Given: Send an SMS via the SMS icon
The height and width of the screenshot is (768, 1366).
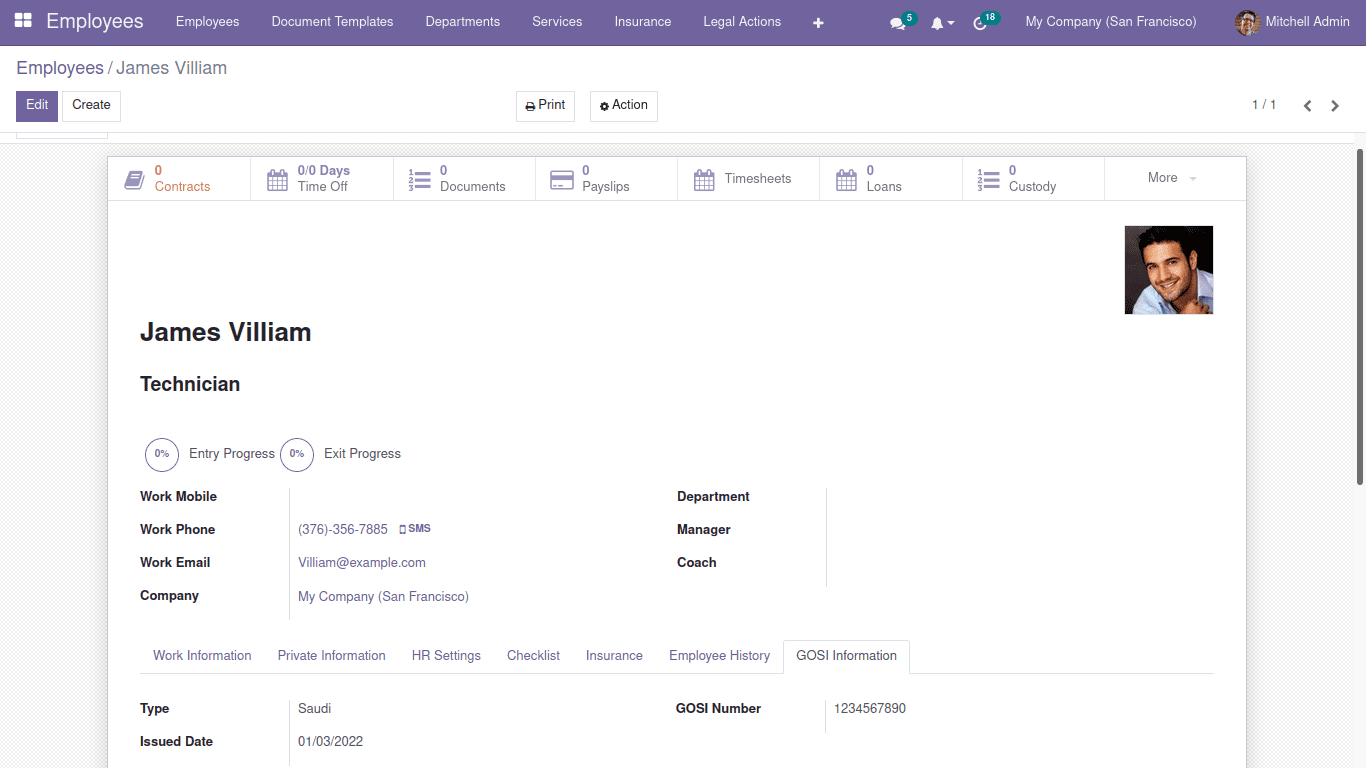Looking at the screenshot, I should tap(414, 528).
